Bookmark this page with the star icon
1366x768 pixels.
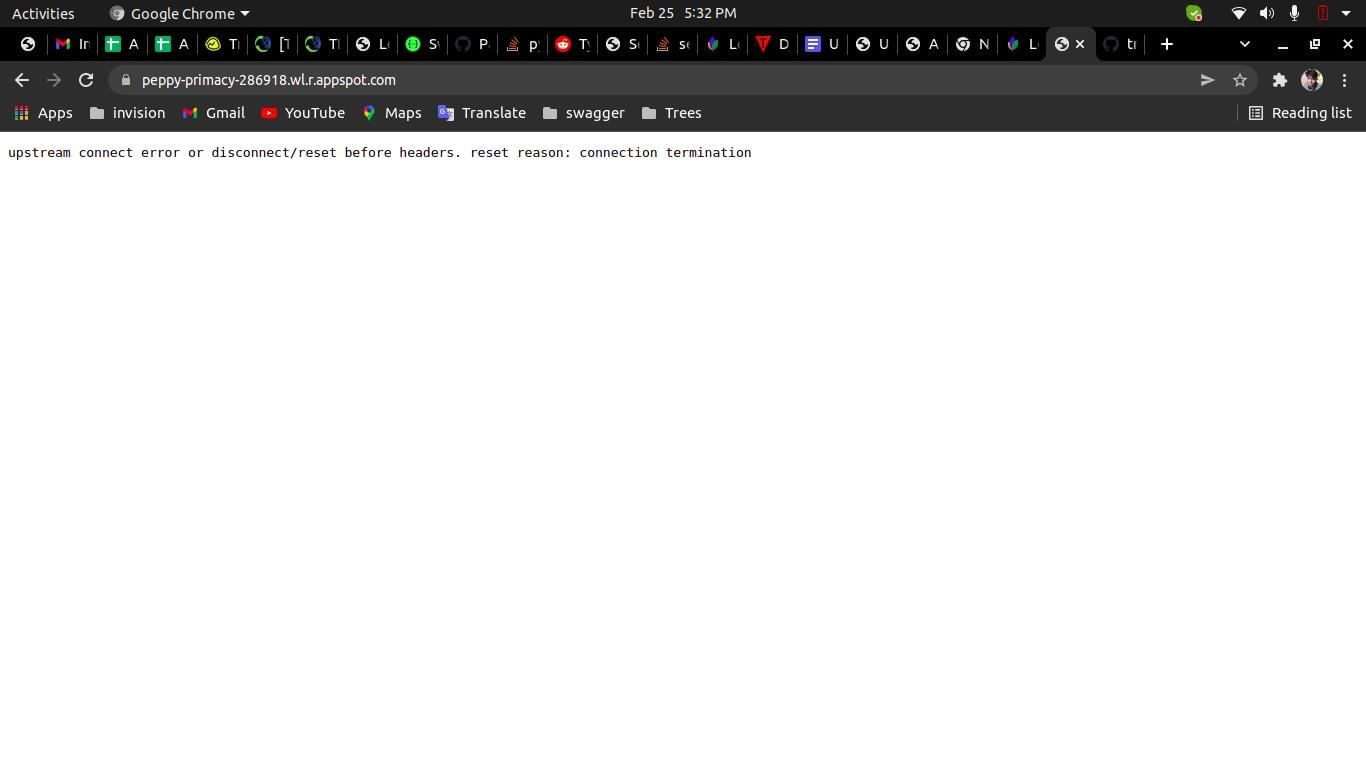(1240, 80)
